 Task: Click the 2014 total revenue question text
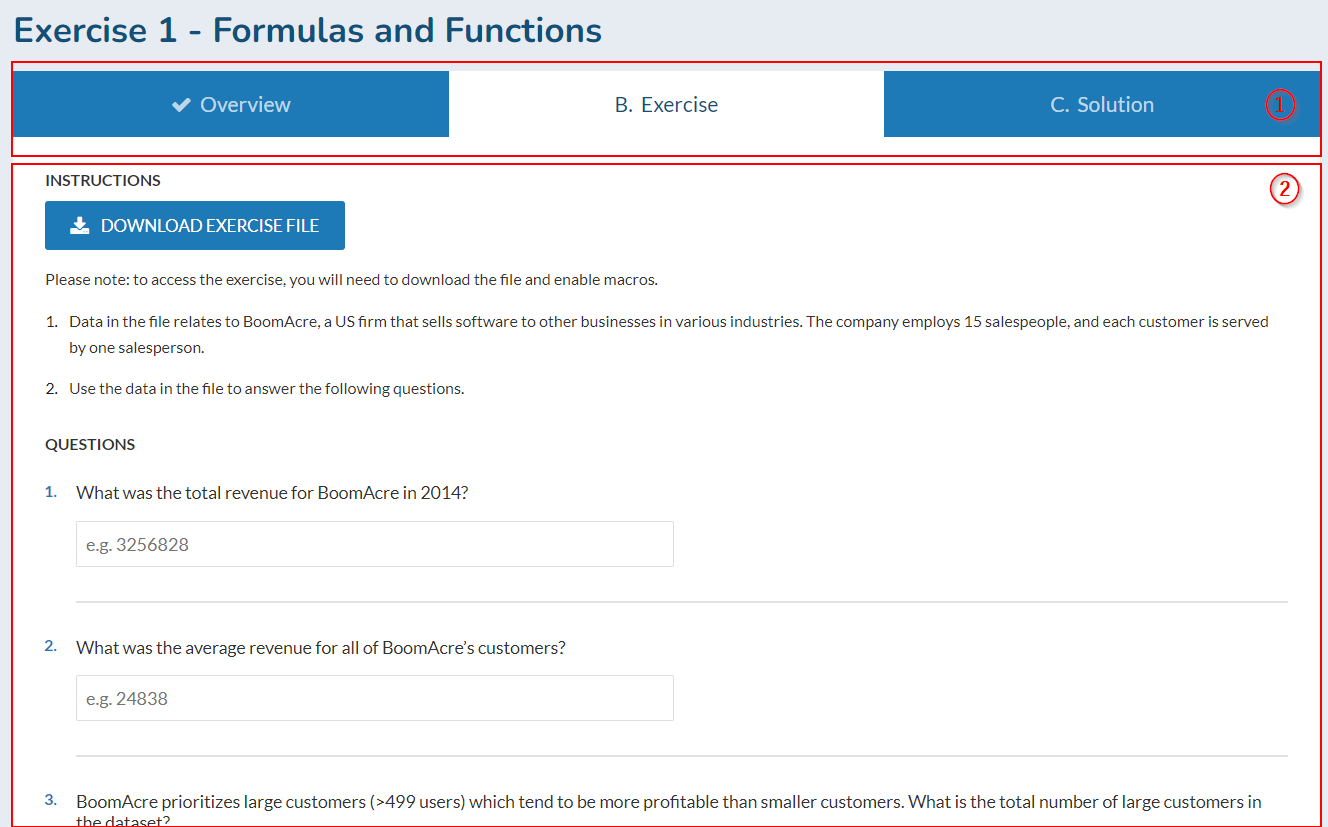point(272,493)
